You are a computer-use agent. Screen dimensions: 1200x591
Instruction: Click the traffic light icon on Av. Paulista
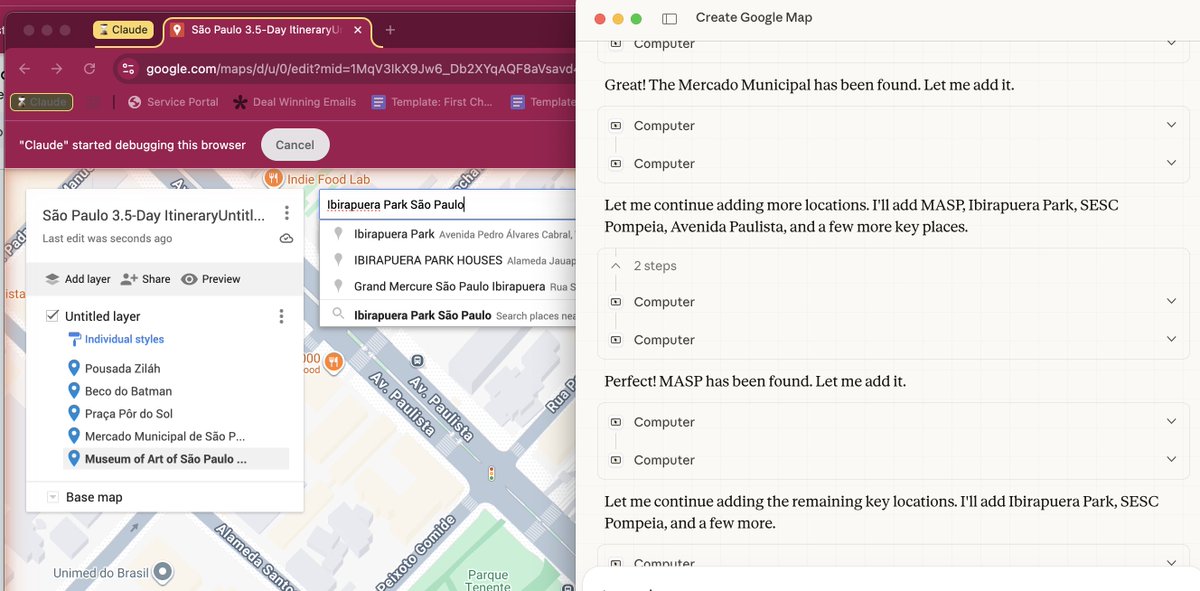point(491,473)
